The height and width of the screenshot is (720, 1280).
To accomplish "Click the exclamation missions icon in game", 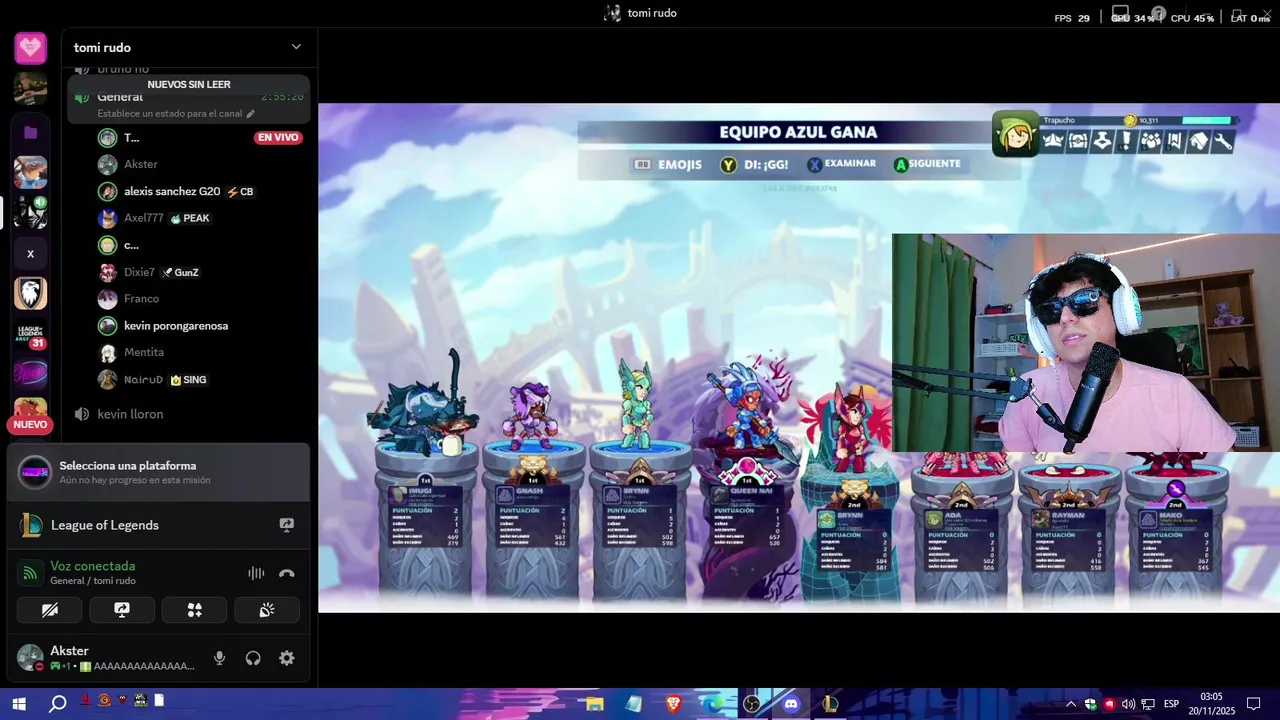I will (x=1126, y=141).
